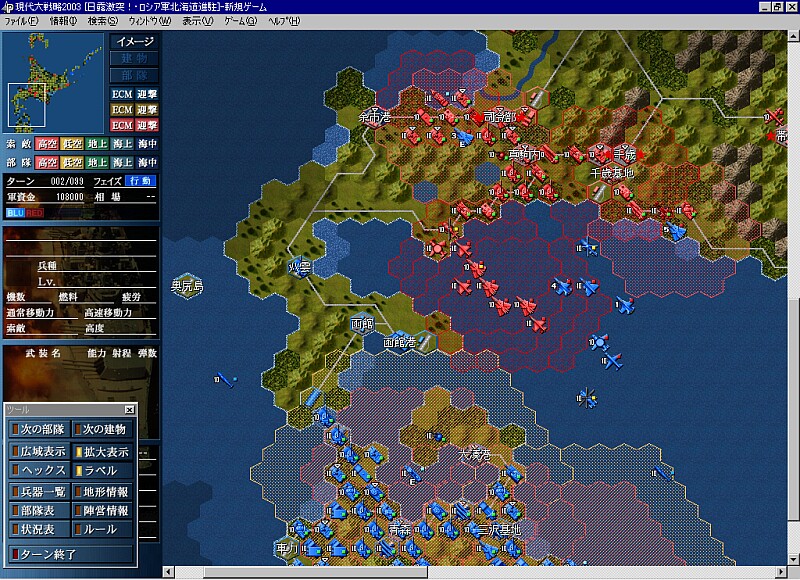Viewport: 800px width, 580px height.
Task: Toggle the blue ECM range display
Action: click(x=122, y=94)
